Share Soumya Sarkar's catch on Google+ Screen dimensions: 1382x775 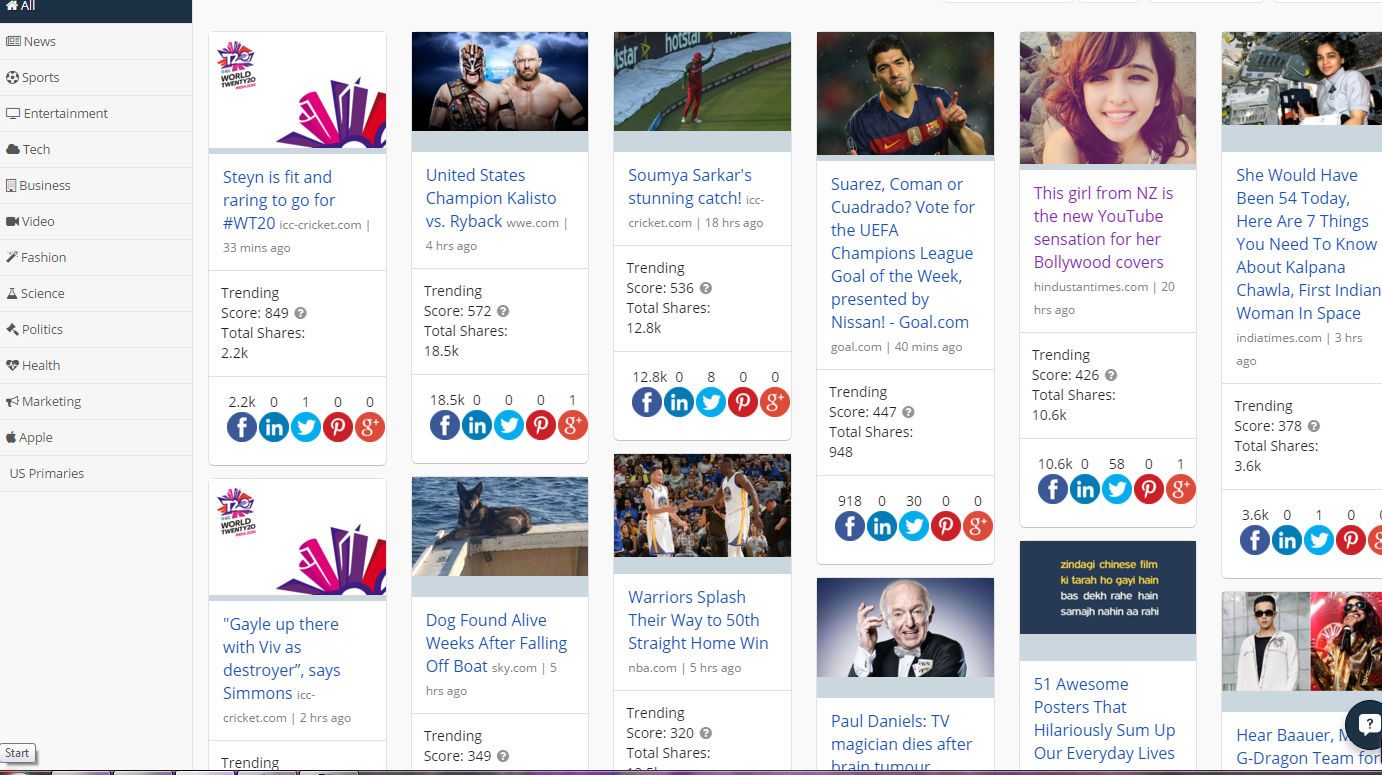coord(775,402)
